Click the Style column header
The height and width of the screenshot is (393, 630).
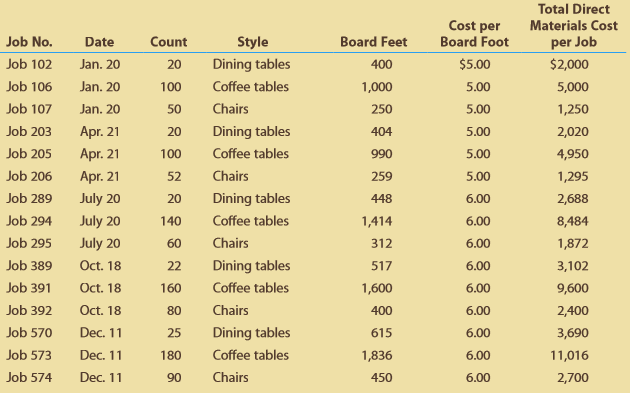point(252,42)
